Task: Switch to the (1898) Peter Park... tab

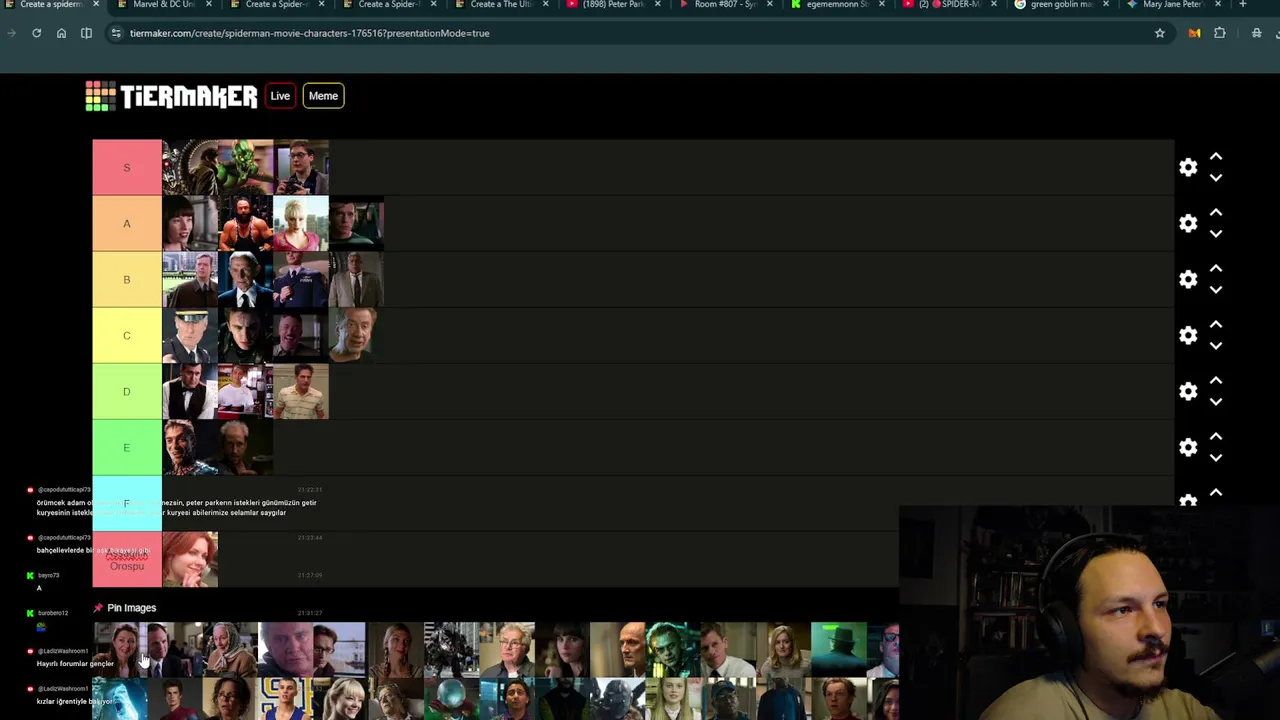Action: (612, 5)
